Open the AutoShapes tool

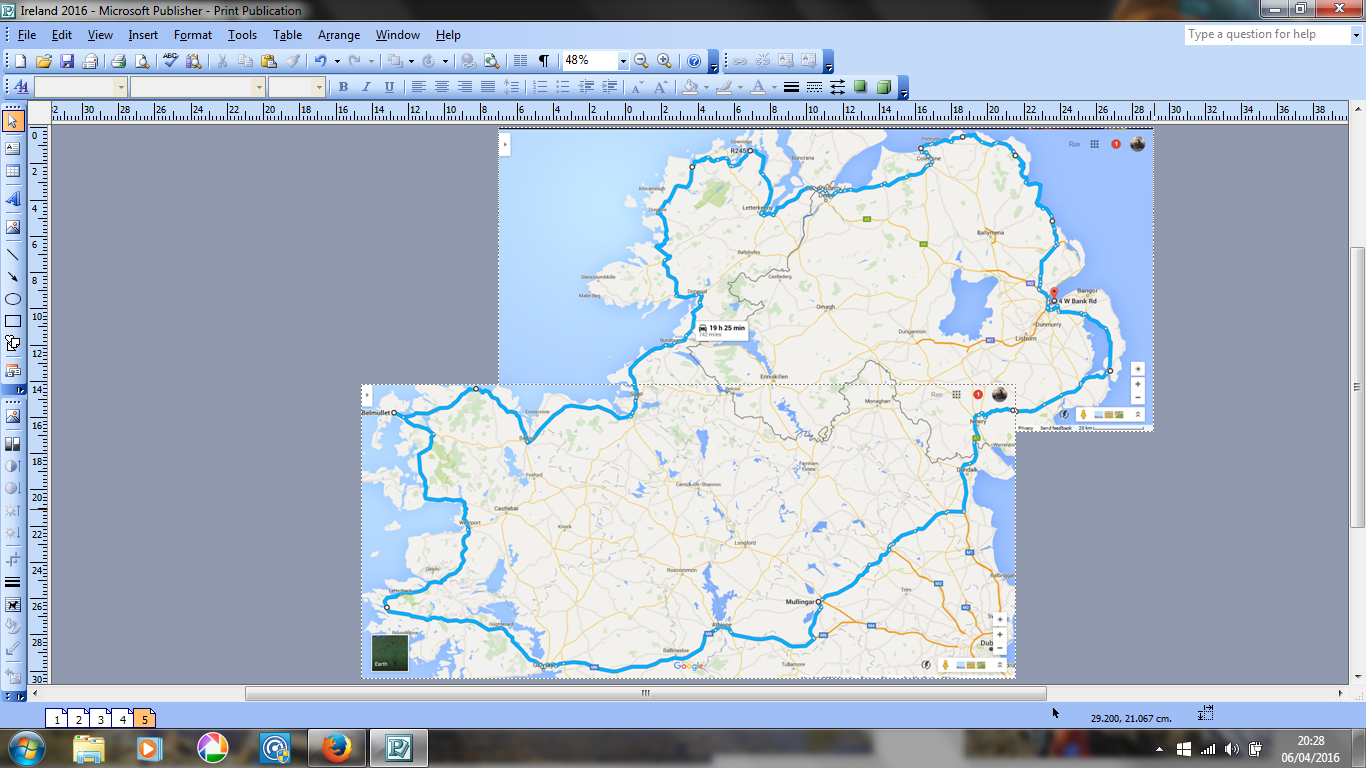pyautogui.click(x=13, y=343)
